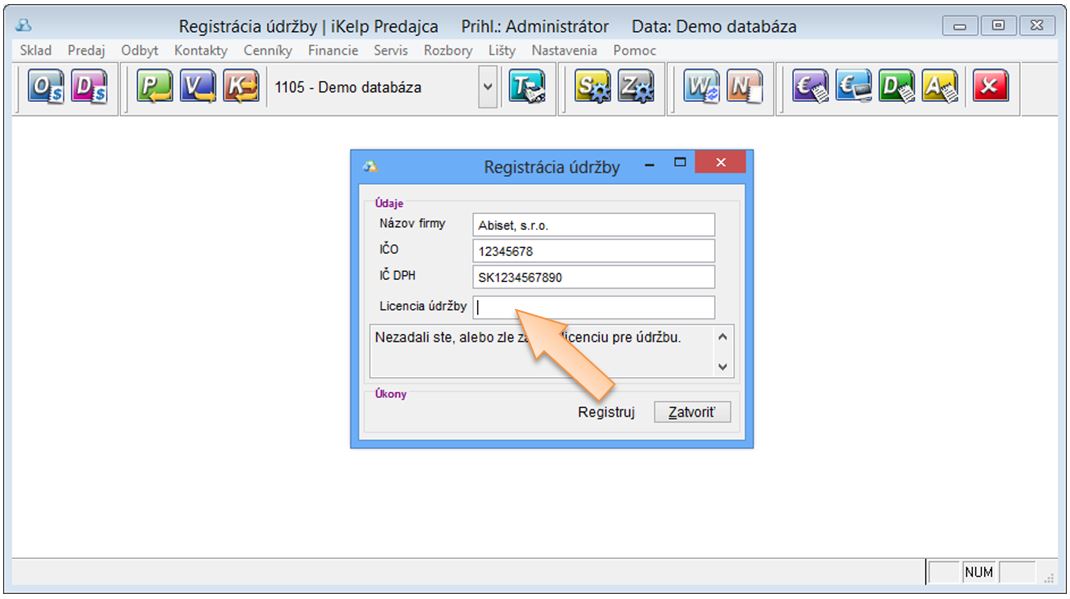Screen dimensions: 1070x599
Task: Click the blue 'W' toolbar icon
Action: pos(701,88)
